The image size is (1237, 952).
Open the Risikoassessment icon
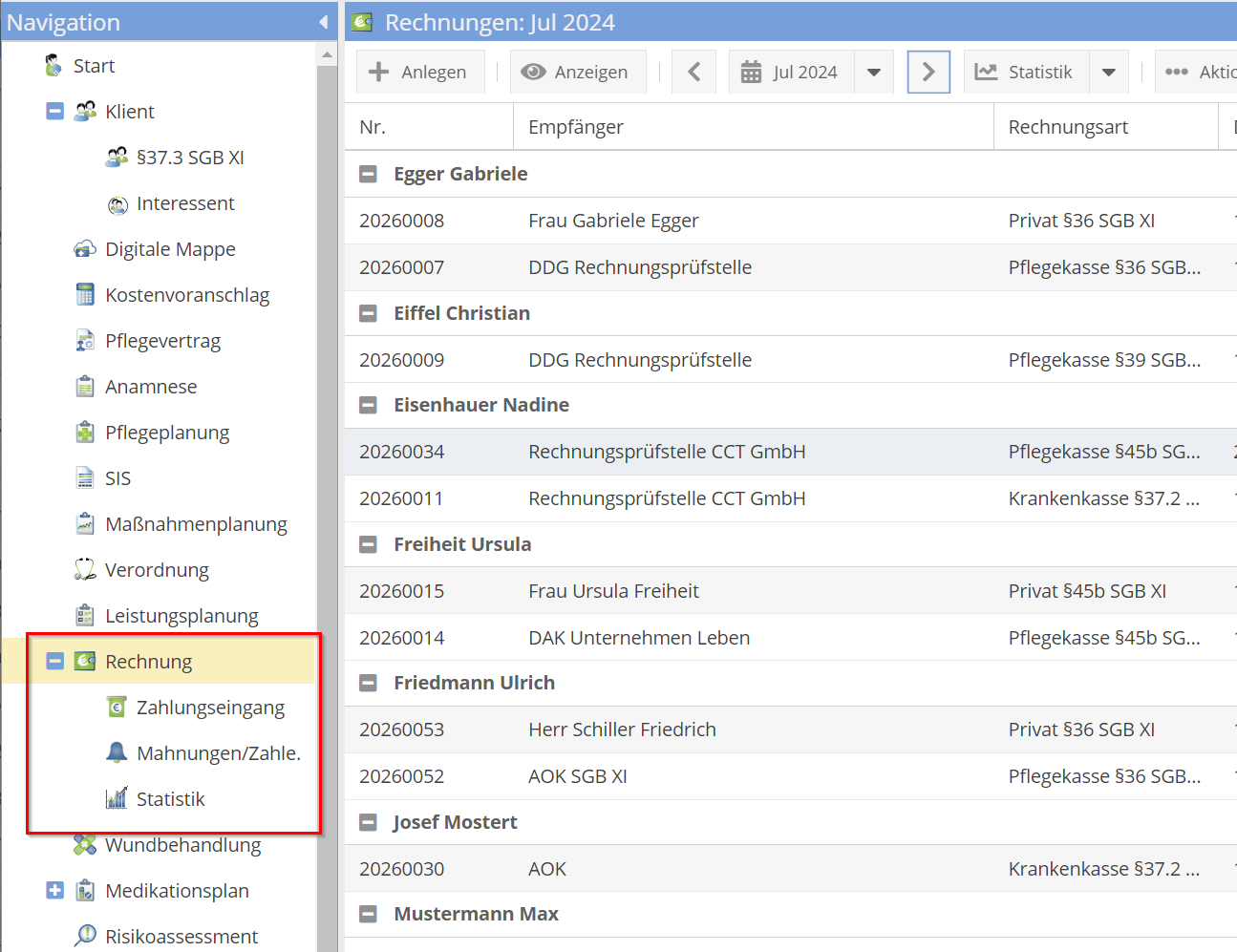(85, 936)
